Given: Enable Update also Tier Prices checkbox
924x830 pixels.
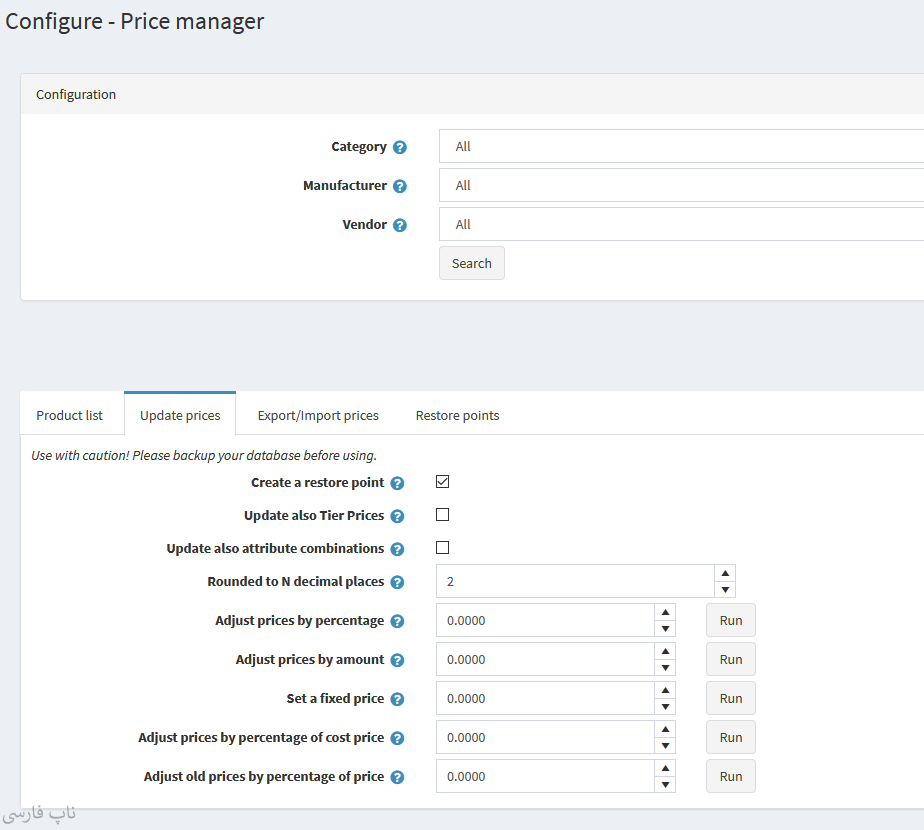Looking at the screenshot, I should click(x=443, y=515).
